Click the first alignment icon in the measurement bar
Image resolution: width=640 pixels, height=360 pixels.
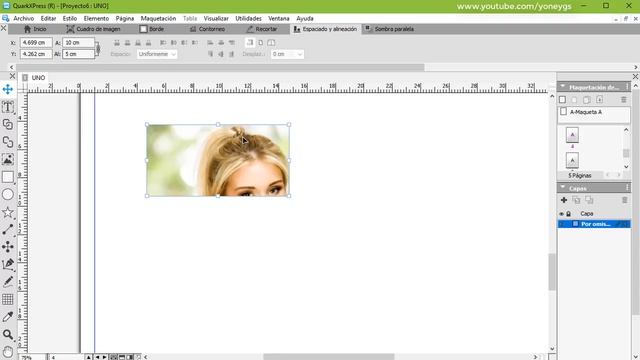[x=117, y=42]
